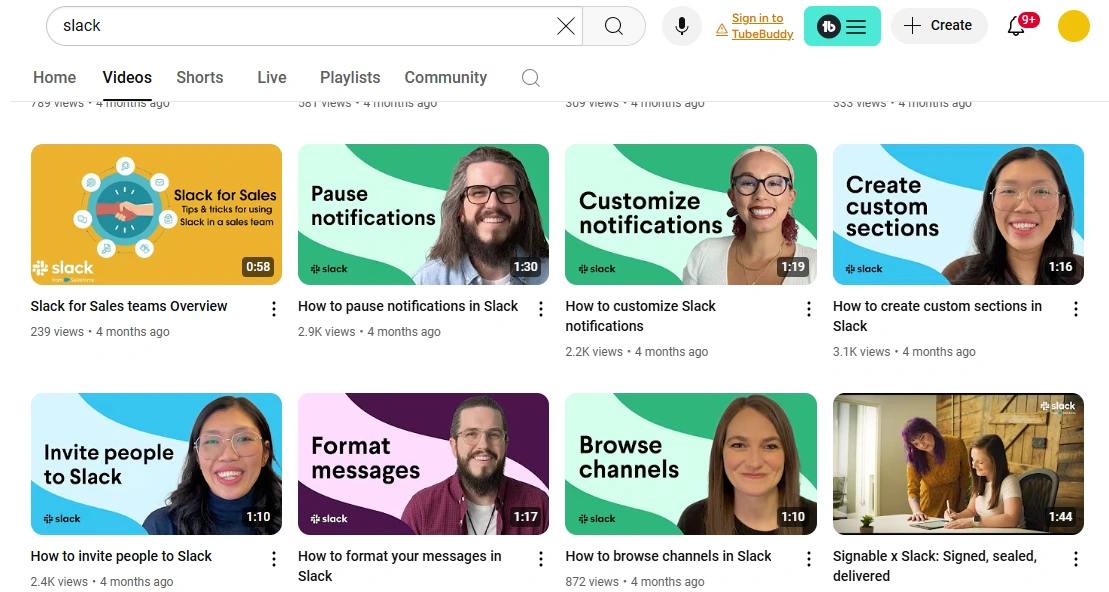
Task: Open options menu for How to browse channels
Action: [808, 559]
